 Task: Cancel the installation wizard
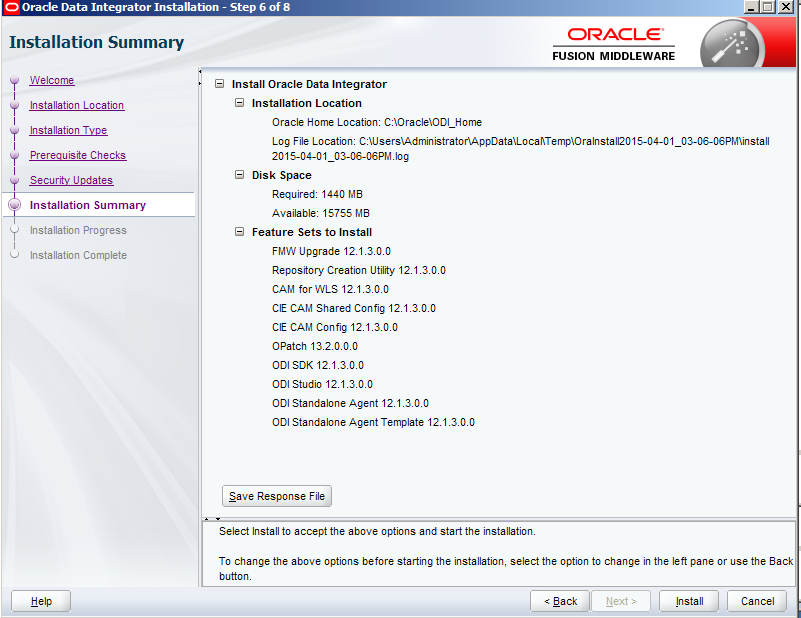point(757,601)
